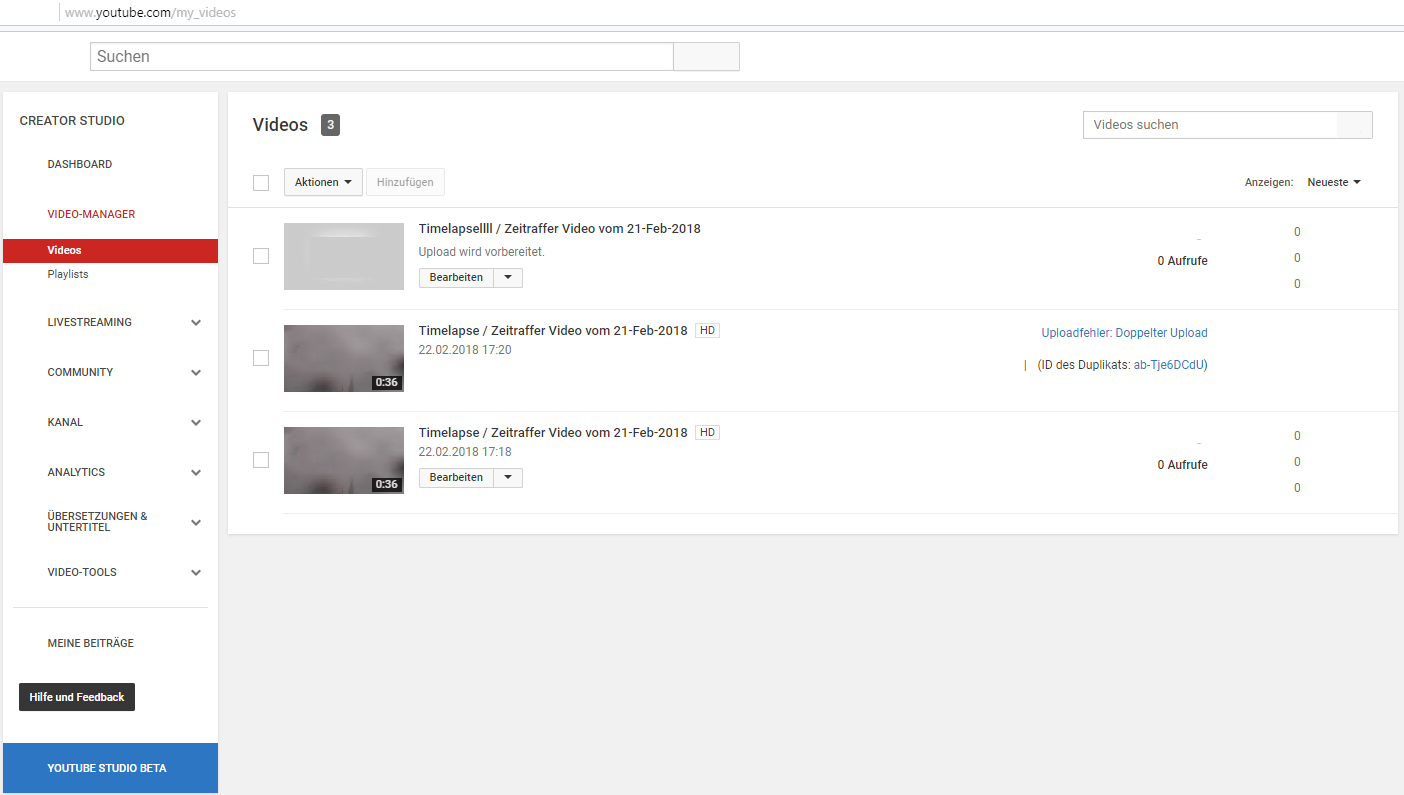Click '0 Aufrufe' for the Timelapsellll video
This screenshot has width=1404, height=795.
(x=1182, y=261)
